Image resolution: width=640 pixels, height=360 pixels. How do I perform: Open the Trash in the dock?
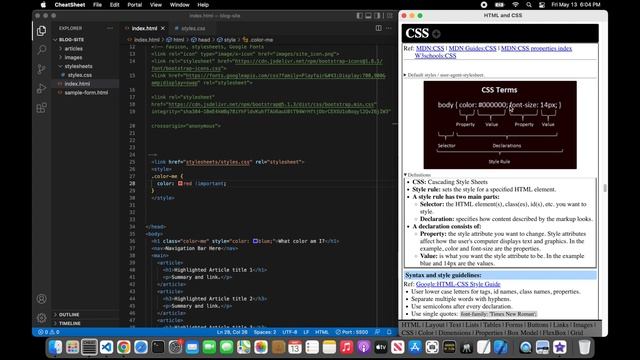(x=584, y=347)
